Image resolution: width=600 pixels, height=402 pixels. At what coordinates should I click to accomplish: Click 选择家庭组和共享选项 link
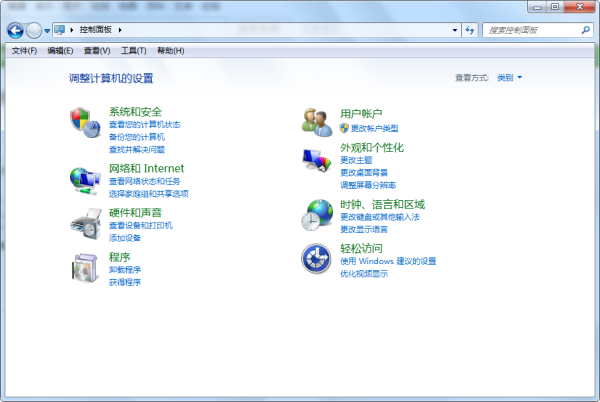pos(148,194)
